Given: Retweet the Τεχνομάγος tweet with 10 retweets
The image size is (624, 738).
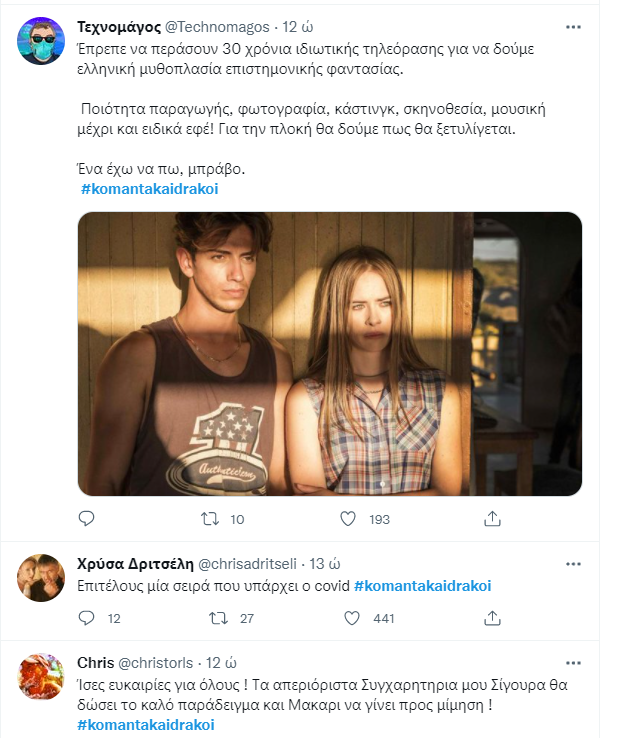Looking at the screenshot, I should click(x=210, y=519).
